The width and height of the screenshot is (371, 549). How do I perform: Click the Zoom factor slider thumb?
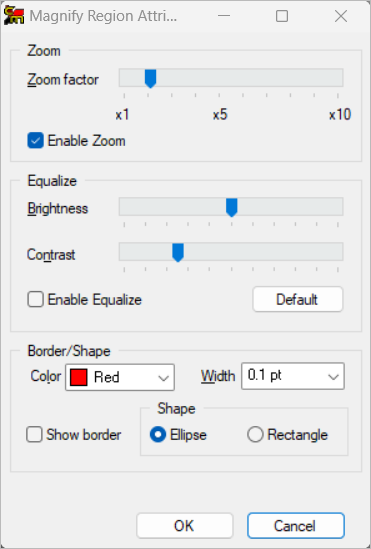pos(150,78)
